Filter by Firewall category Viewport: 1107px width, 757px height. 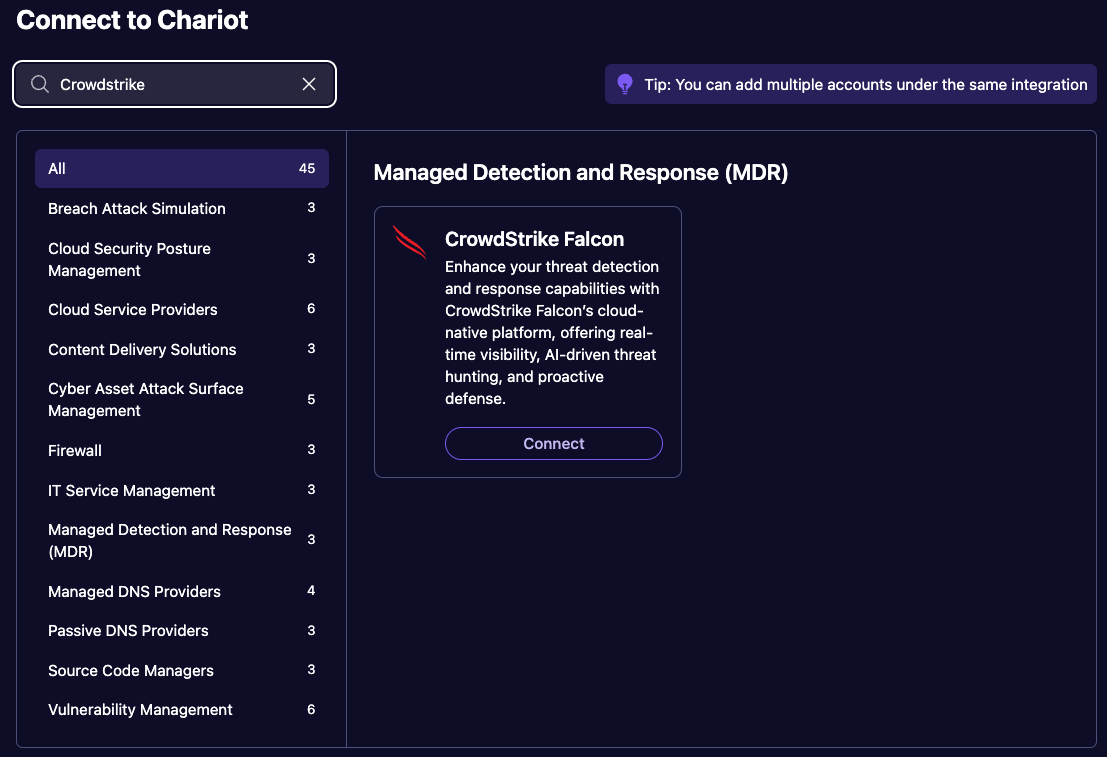[x=181, y=450]
